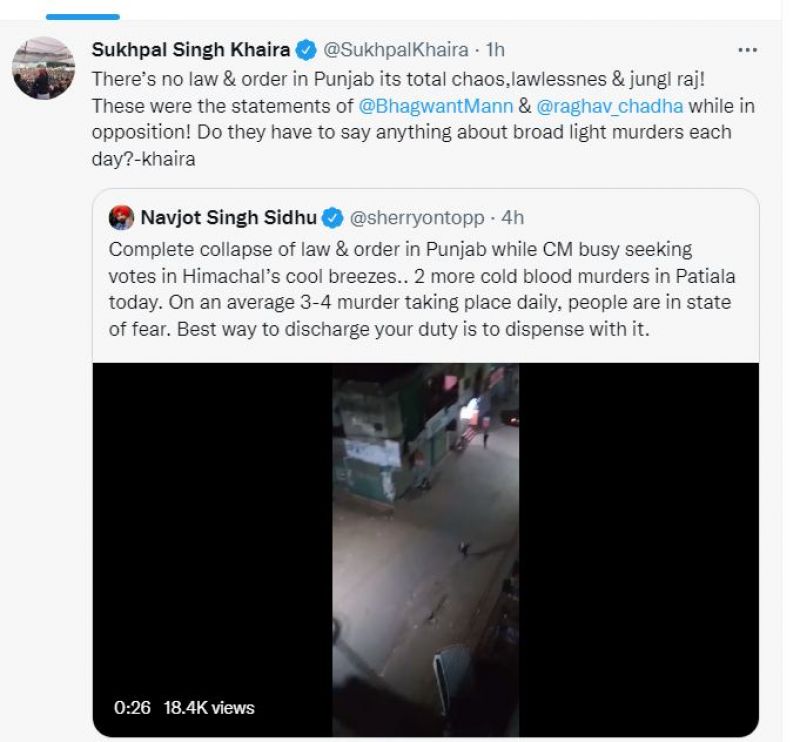800x742 pixels.
Task: Click the @sherryontopp handle
Action: click(x=419, y=218)
